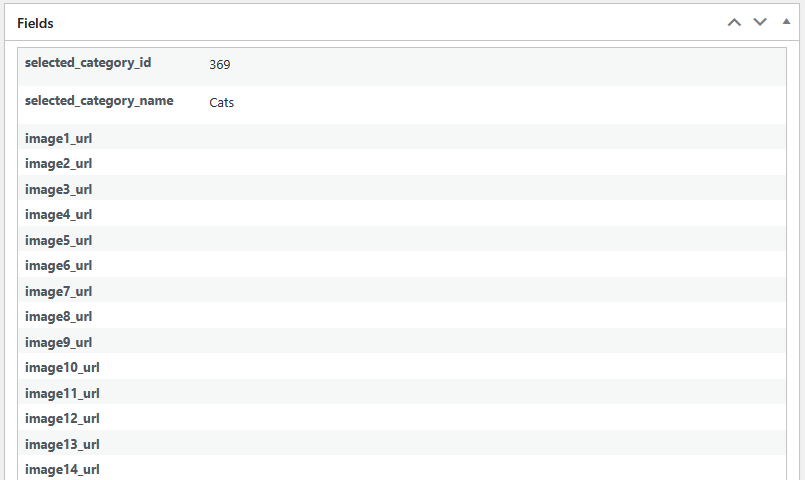Click the image8_url field label
The height and width of the screenshot is (480, 805).
[59, 316]
